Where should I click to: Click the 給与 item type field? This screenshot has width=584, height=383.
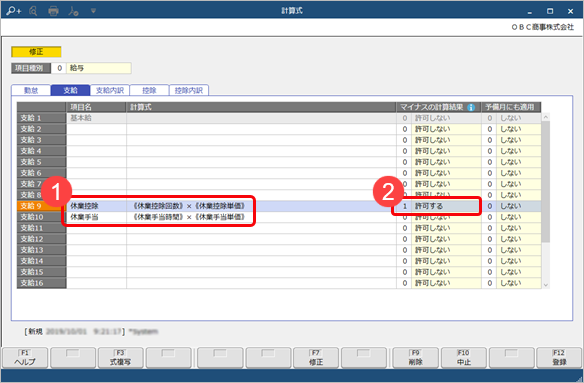click(x=99, y=68)
